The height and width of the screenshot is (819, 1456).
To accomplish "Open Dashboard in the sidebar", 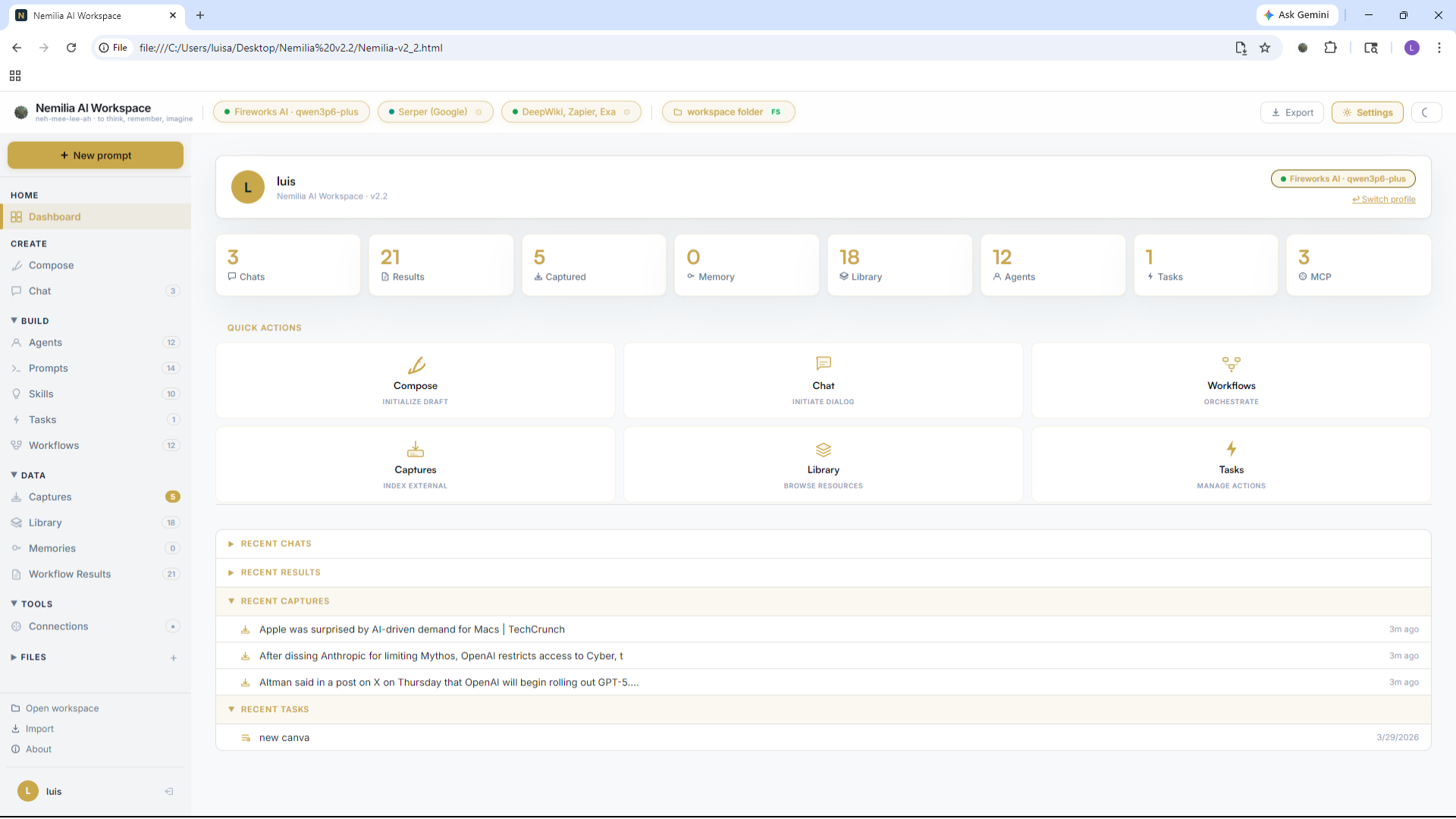I will 96,217.
